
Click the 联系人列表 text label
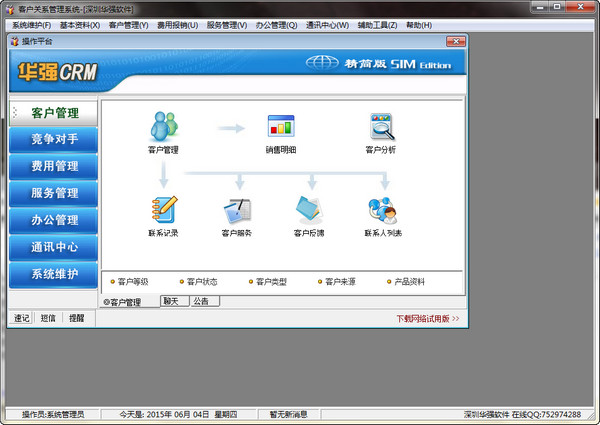pos(383,233)
